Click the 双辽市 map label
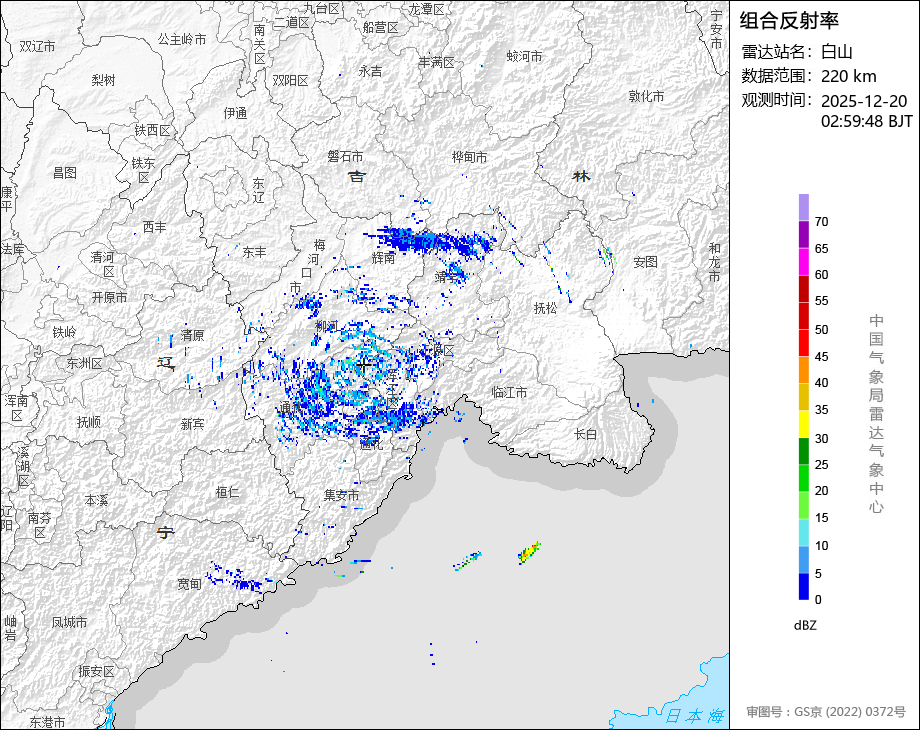This screenshot has height=730, width=920. pos(37,46)
